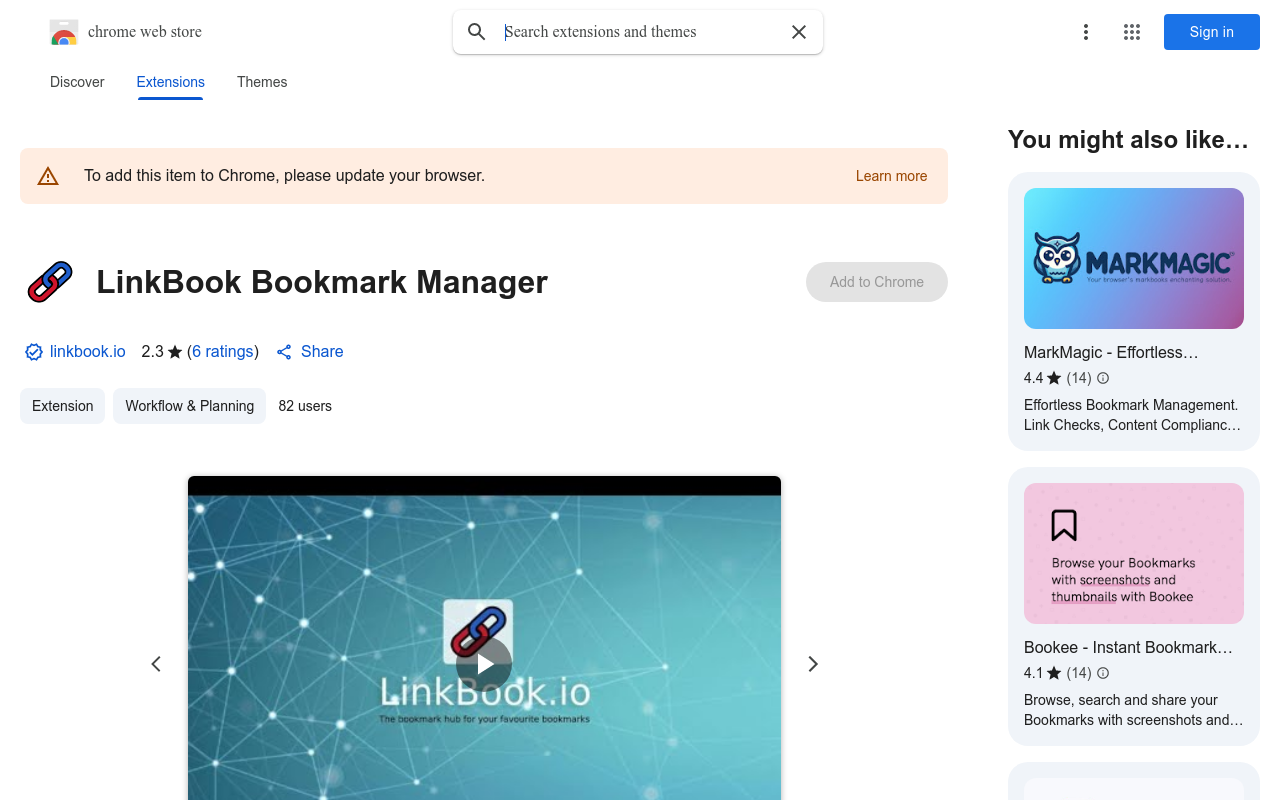Open the Workflow & Planning category chip

tap(190, 406)
